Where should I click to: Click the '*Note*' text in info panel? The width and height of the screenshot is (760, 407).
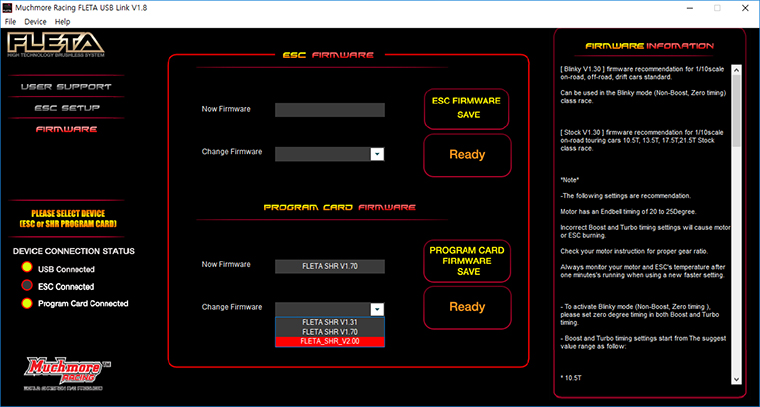pos(570,179)
